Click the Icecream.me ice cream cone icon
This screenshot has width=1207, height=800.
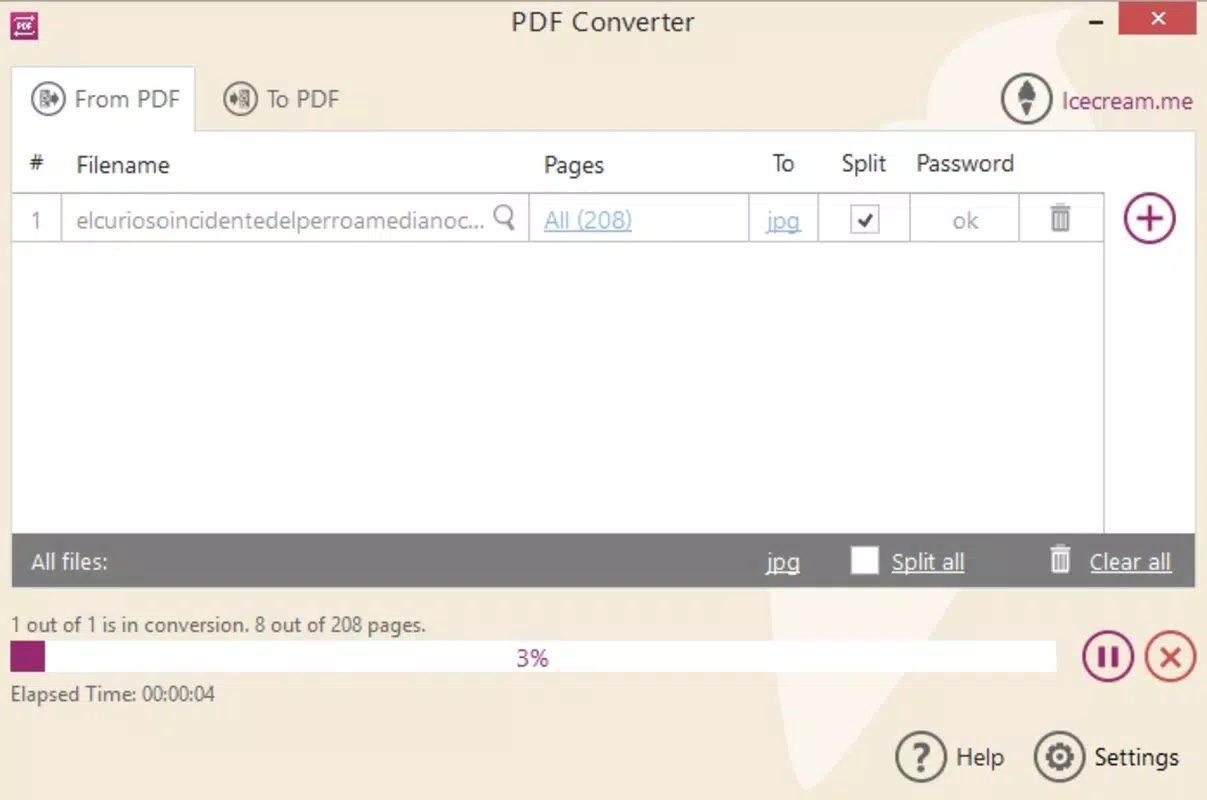[x=1026, y=100]
